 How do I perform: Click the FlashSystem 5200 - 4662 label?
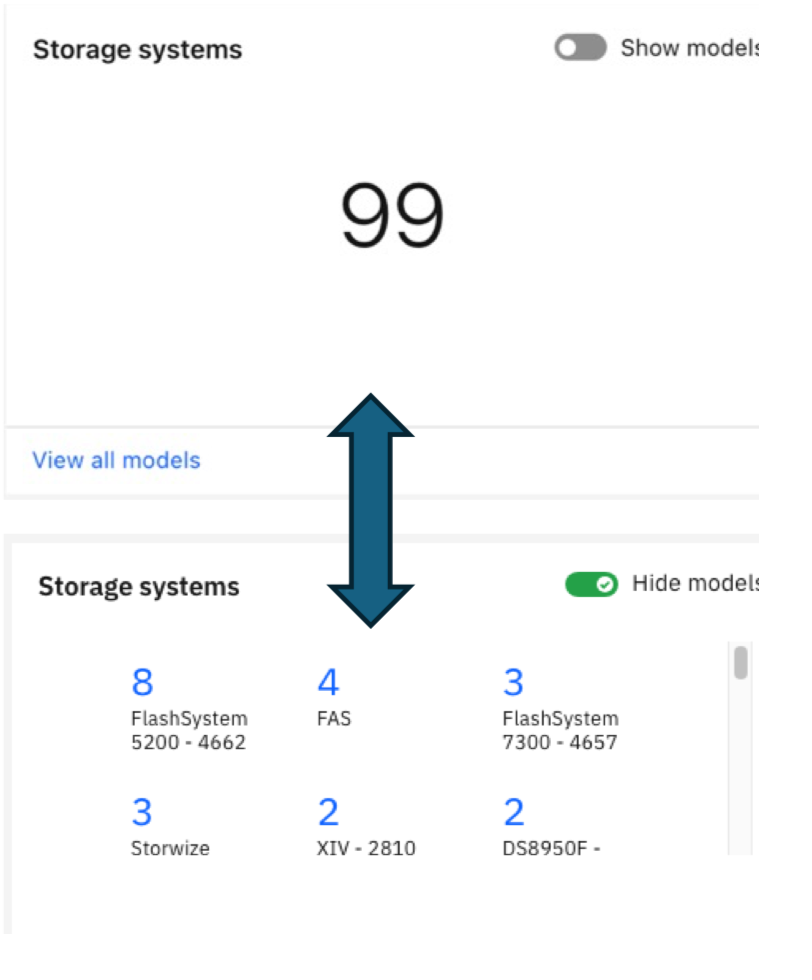pyautogui.click(x=189, y=730)
